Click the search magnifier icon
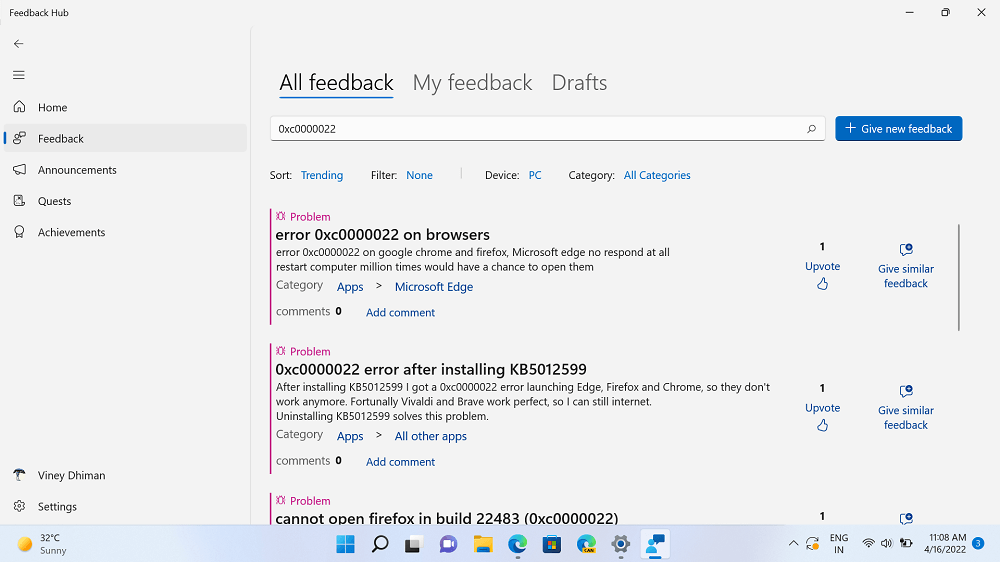Screen dimensions: 1000x562 tap(811, 129)
